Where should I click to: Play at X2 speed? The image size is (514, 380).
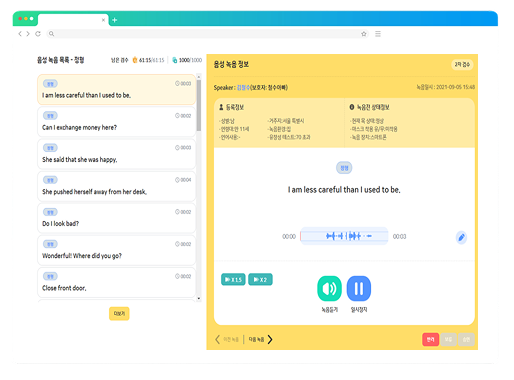pyautogui.click(x=260, y=279)
